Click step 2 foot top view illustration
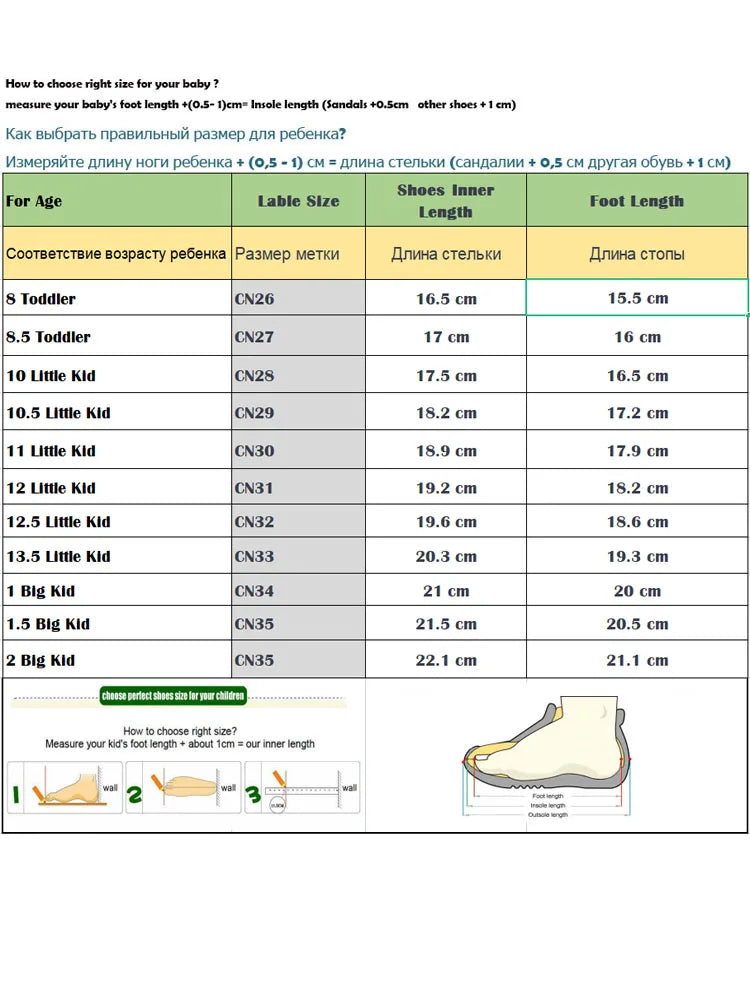Viewport: 750px width, 1000px height. pos(184,787)
